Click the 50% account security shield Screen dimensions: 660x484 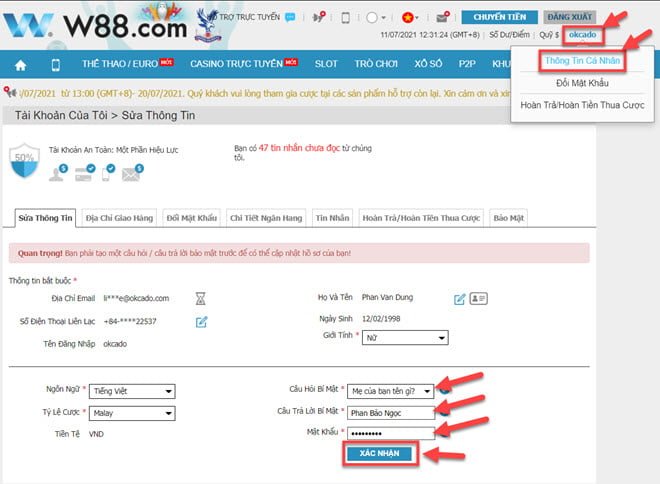[24, 160]
